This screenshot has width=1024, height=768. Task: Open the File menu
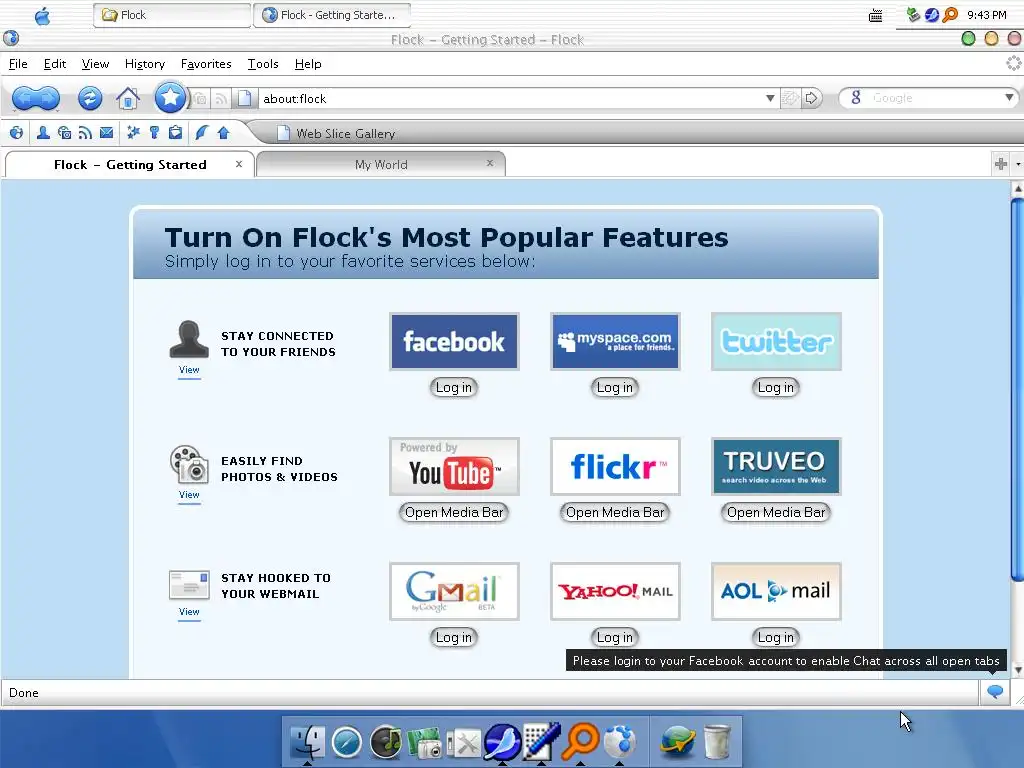(x=18, y=64)
